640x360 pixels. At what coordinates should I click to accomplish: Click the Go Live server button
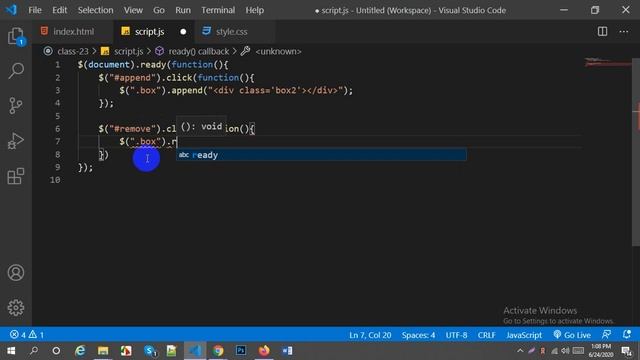click(x=572, y=335)
